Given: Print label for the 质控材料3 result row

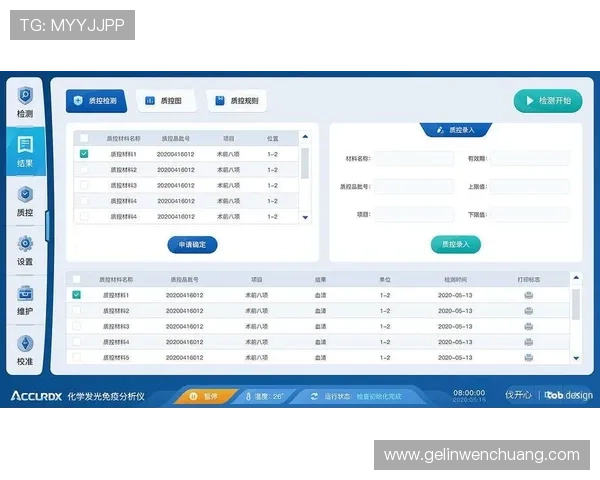Looking at the screenshot, I should 528,327.
